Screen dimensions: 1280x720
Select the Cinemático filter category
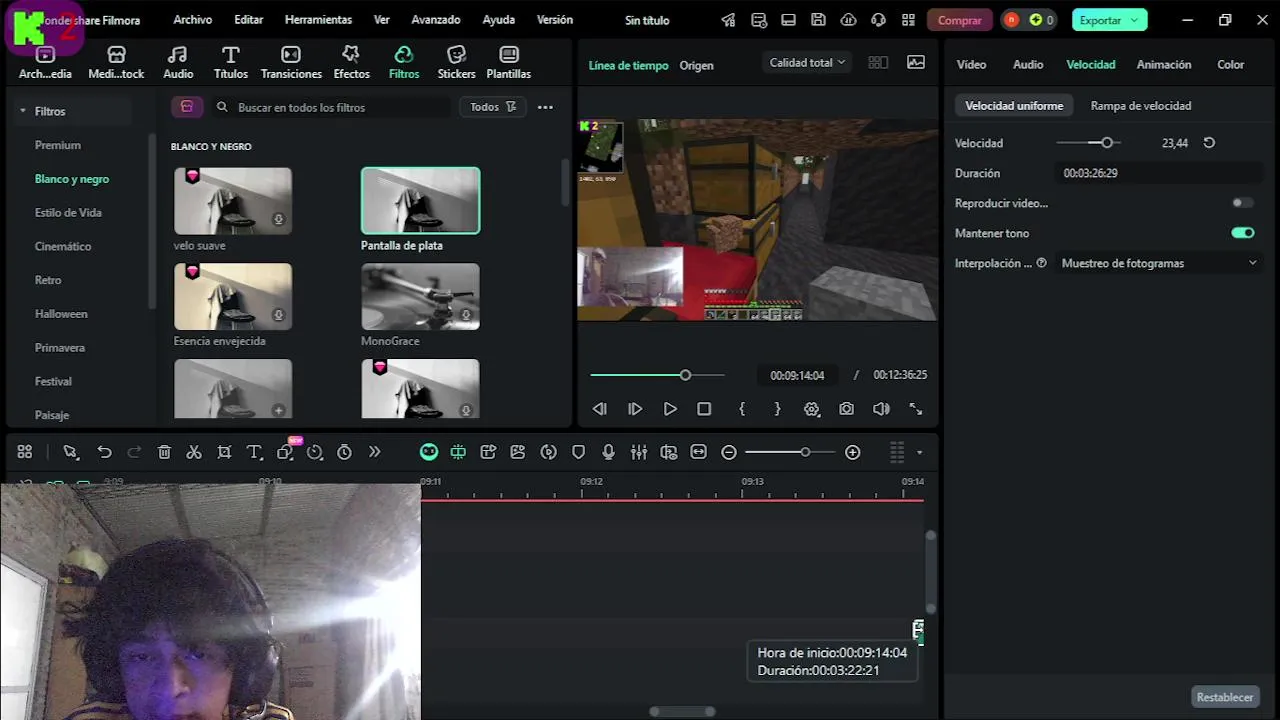pos(63,246)
